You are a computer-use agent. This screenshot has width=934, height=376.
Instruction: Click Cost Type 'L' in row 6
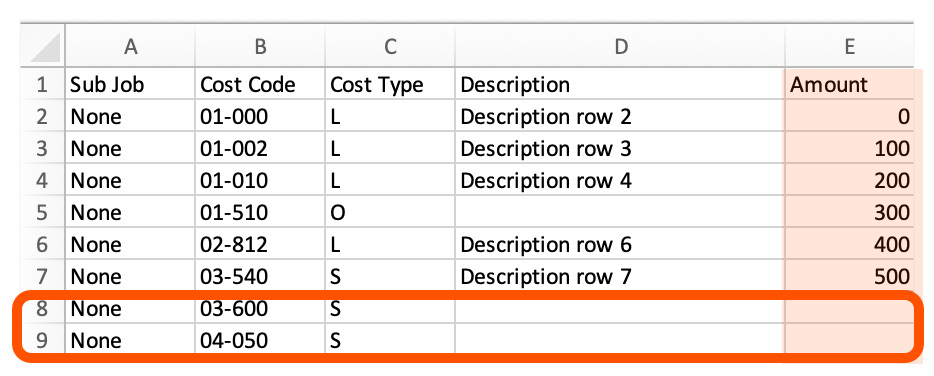click(390, 244)
